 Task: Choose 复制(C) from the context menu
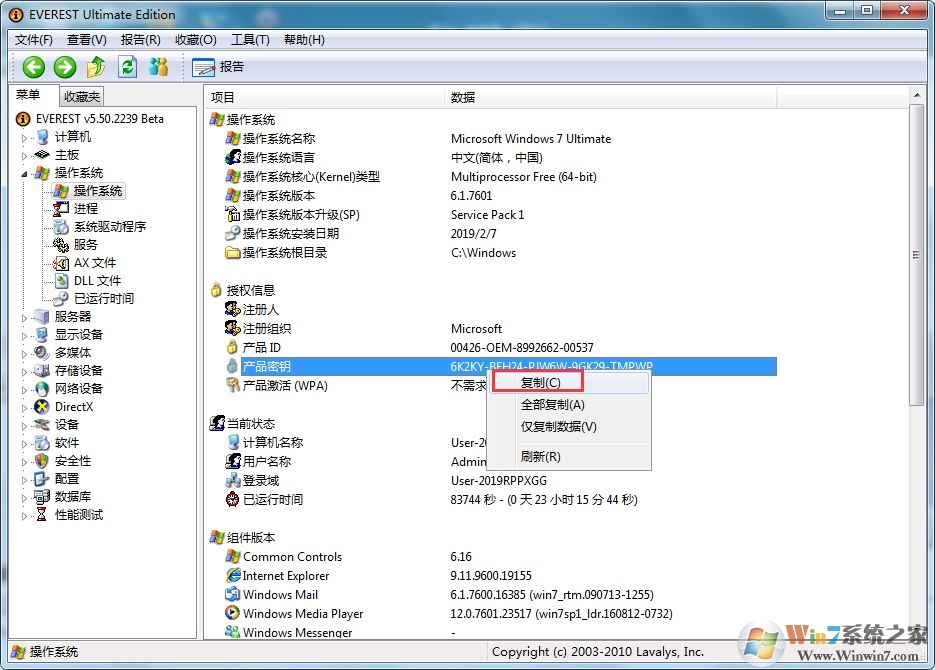541,382
